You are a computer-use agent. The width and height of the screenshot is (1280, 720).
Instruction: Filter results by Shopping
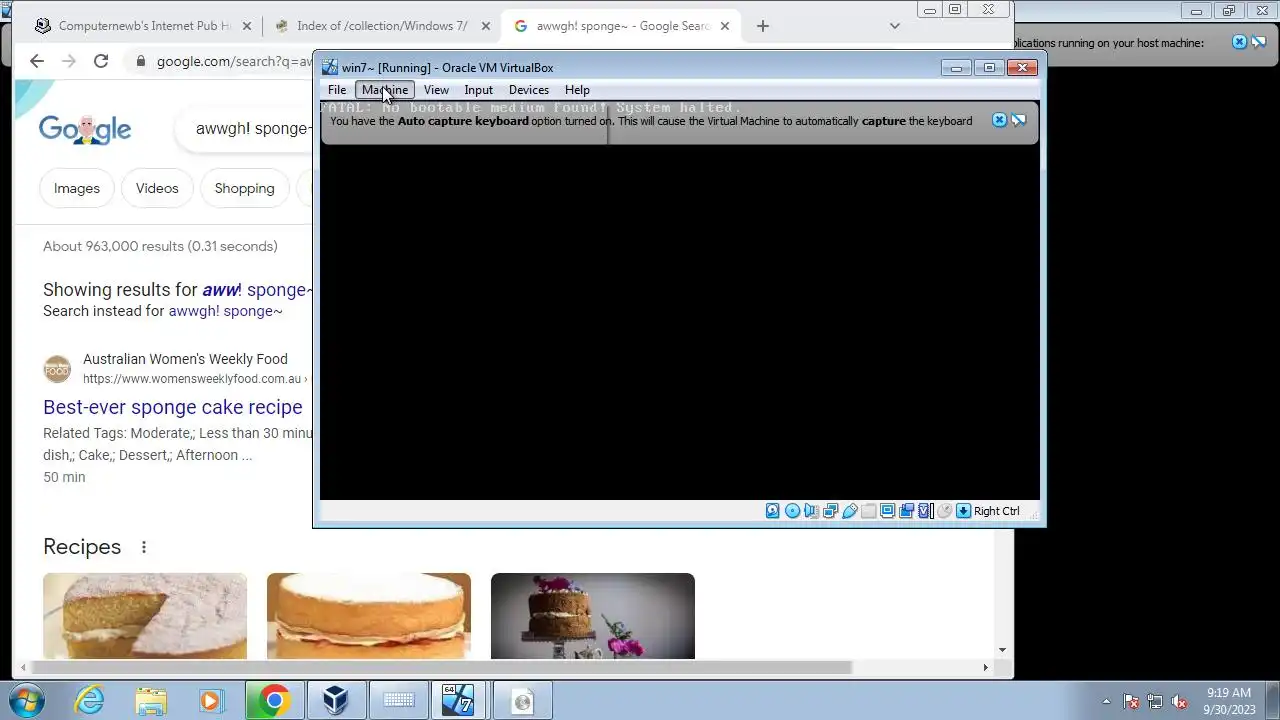click(244, 188)
